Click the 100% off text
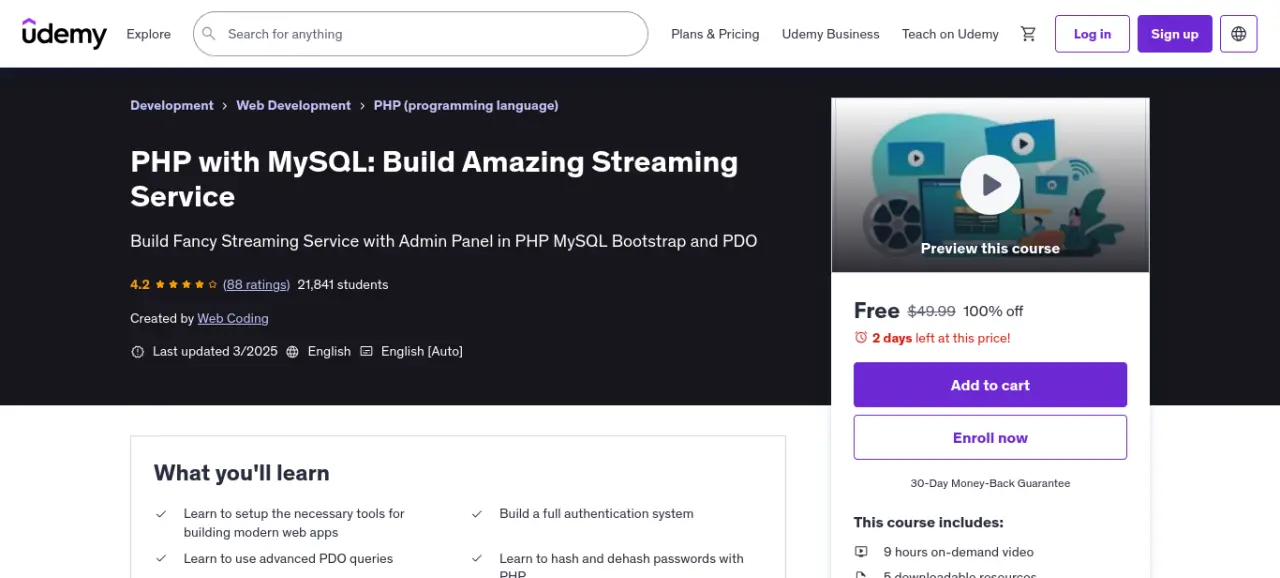Viewport: 1280px width, 578px height. [993, 312]
